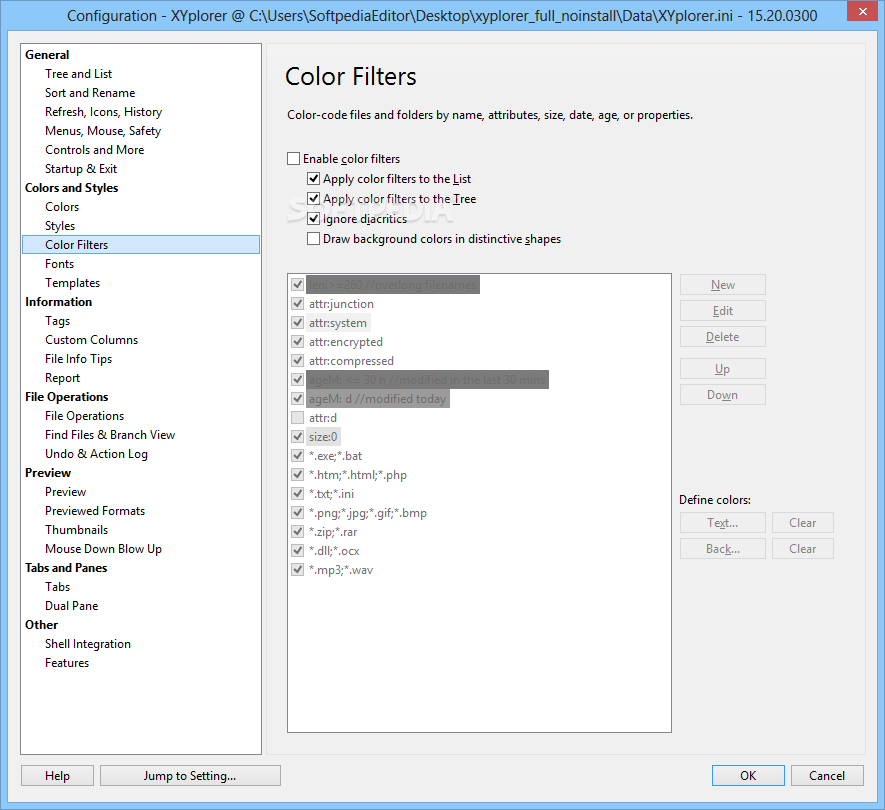The width and height of the screenshot is (885, 810).
Task: Clear the back color
Action: click(x=803, y=549)
